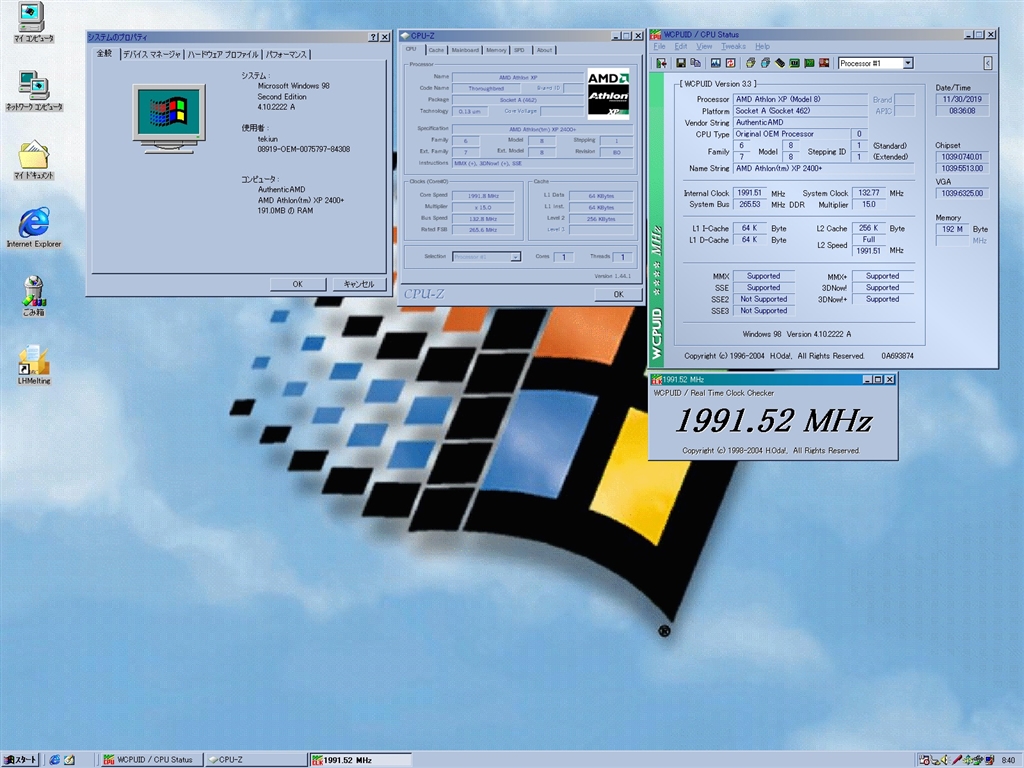Select the My Computer desktop icon

click(33, 22)
